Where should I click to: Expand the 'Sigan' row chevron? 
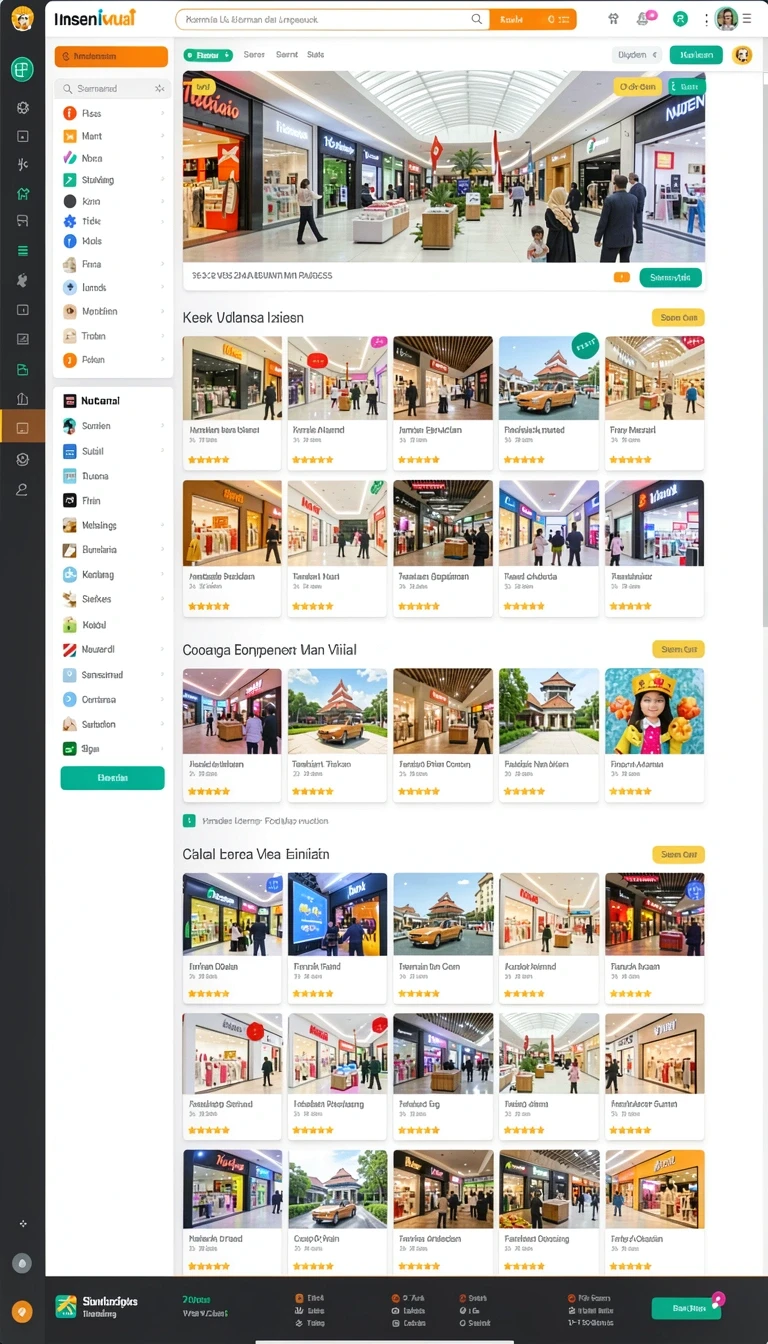pyautogui.click(x=162, y=749)
